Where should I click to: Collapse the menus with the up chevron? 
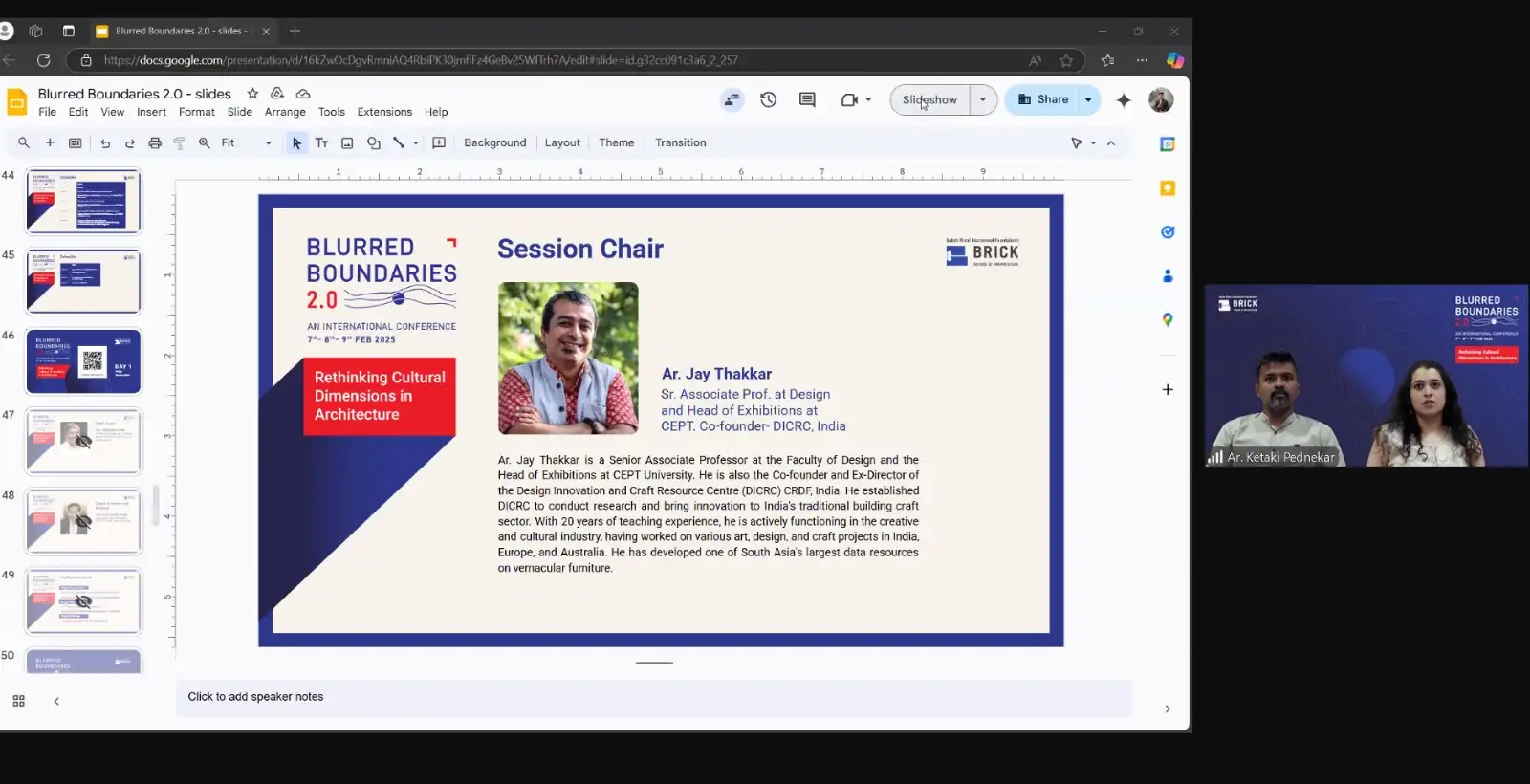coord(1111,142)
